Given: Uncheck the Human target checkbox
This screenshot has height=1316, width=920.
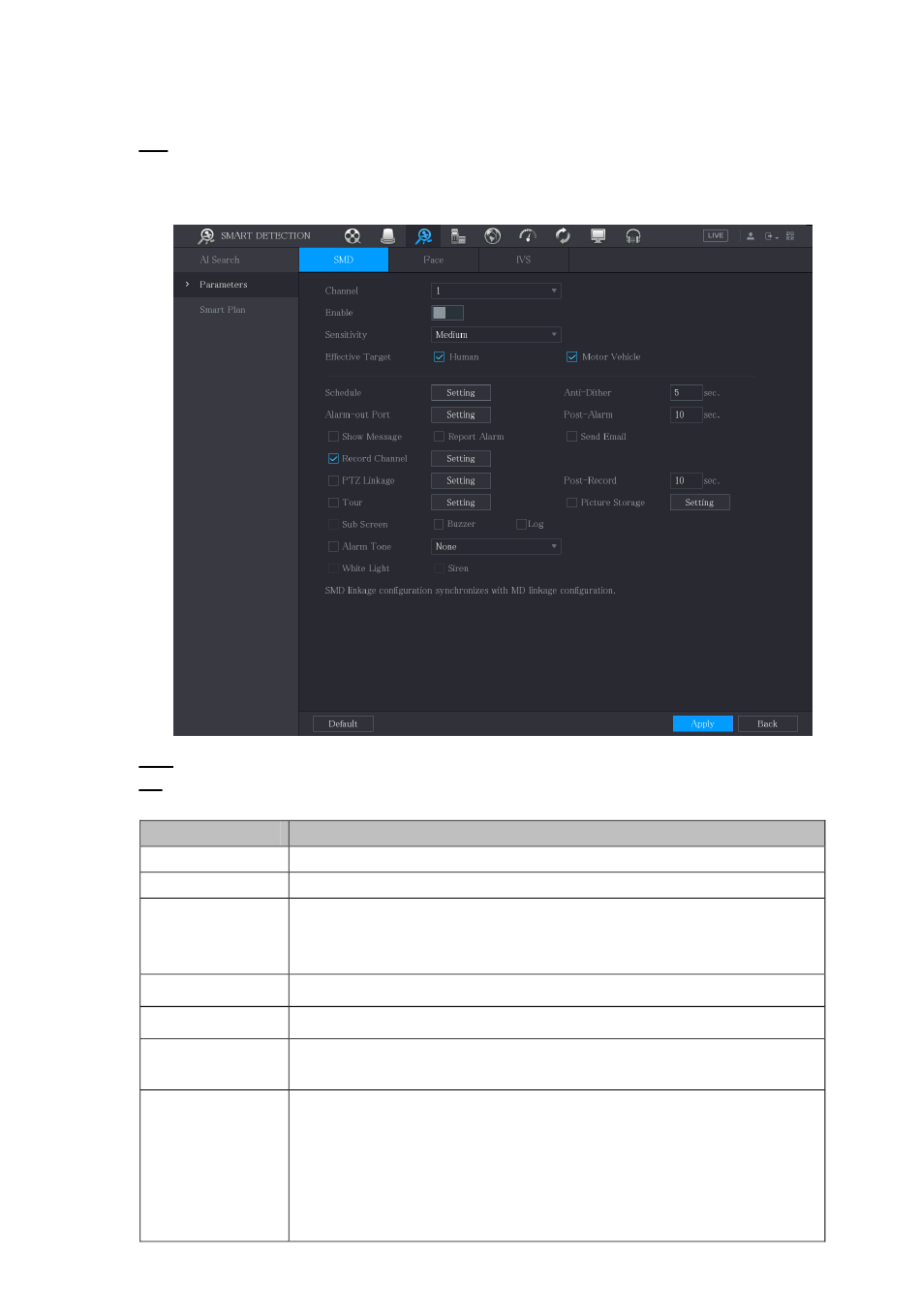Looking at the screenshot, I should [x=439, y=357].
